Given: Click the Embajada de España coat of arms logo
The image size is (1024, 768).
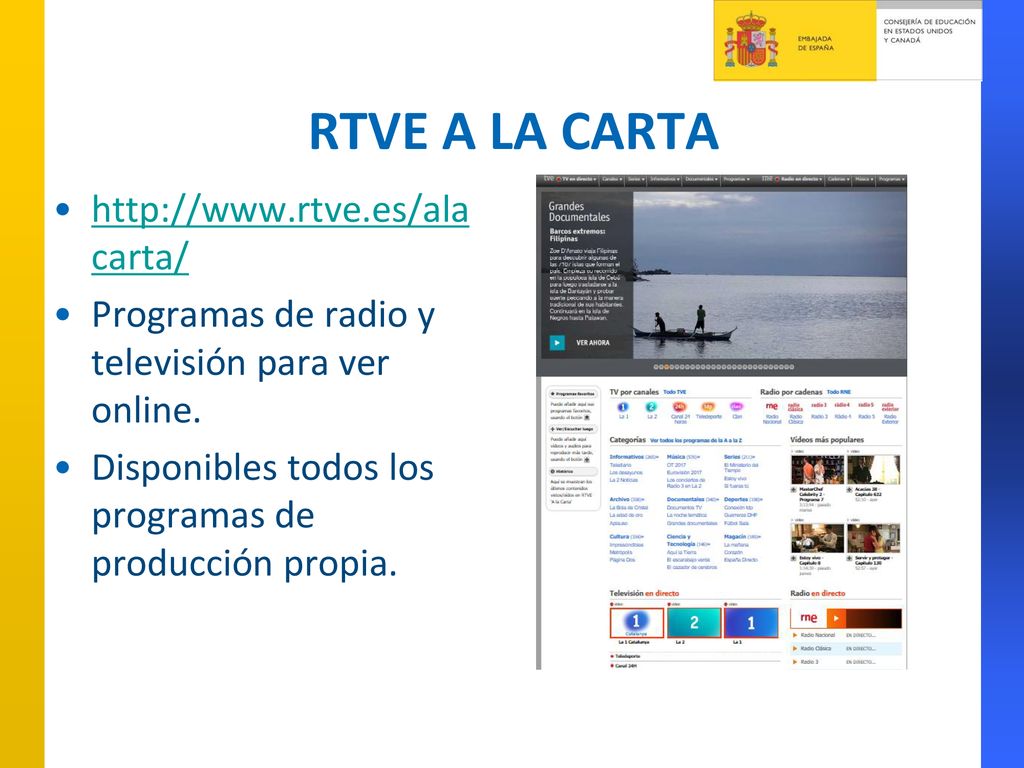Looking at the screenshot, I should 752,40.
